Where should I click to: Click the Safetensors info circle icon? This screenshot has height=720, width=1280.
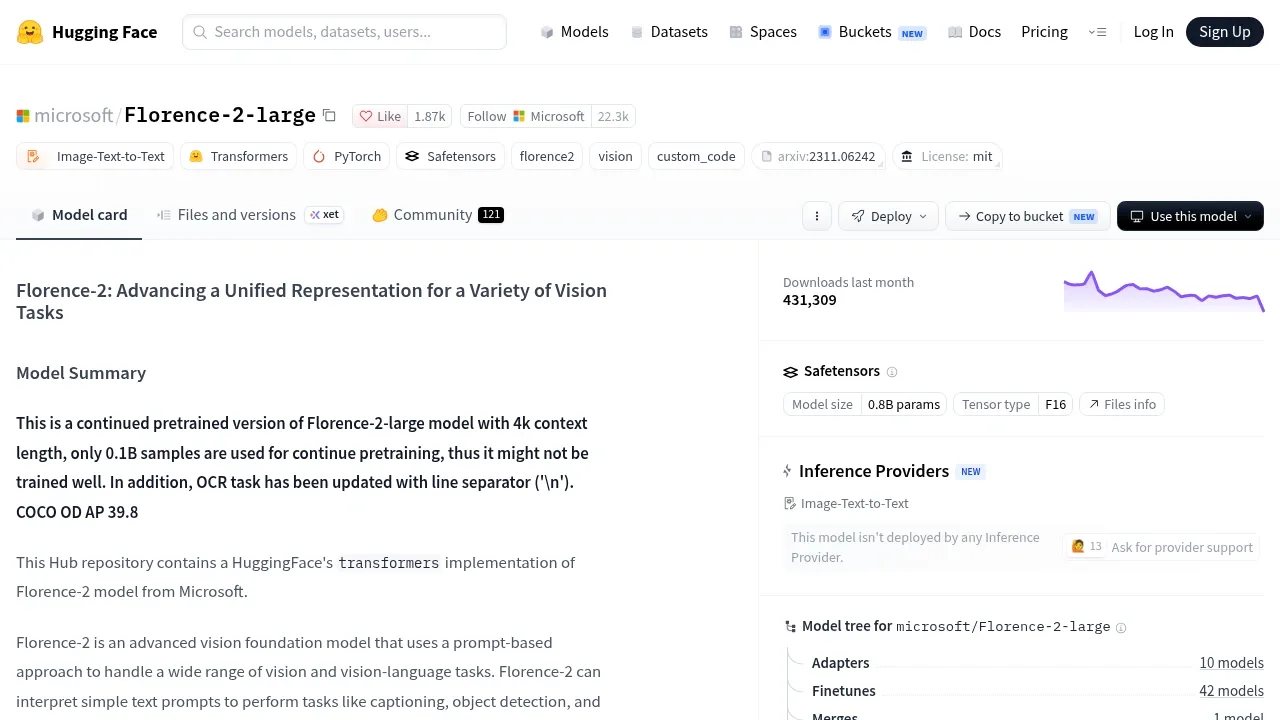coord(892,372)
